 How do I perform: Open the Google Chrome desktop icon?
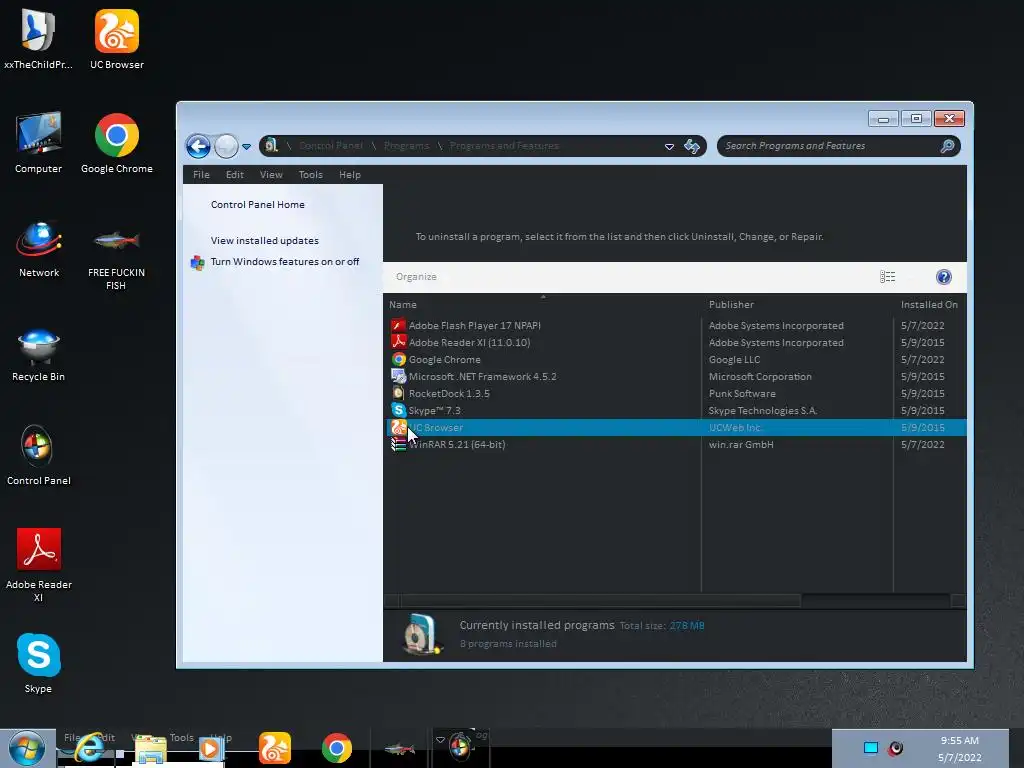click(117, 144)
